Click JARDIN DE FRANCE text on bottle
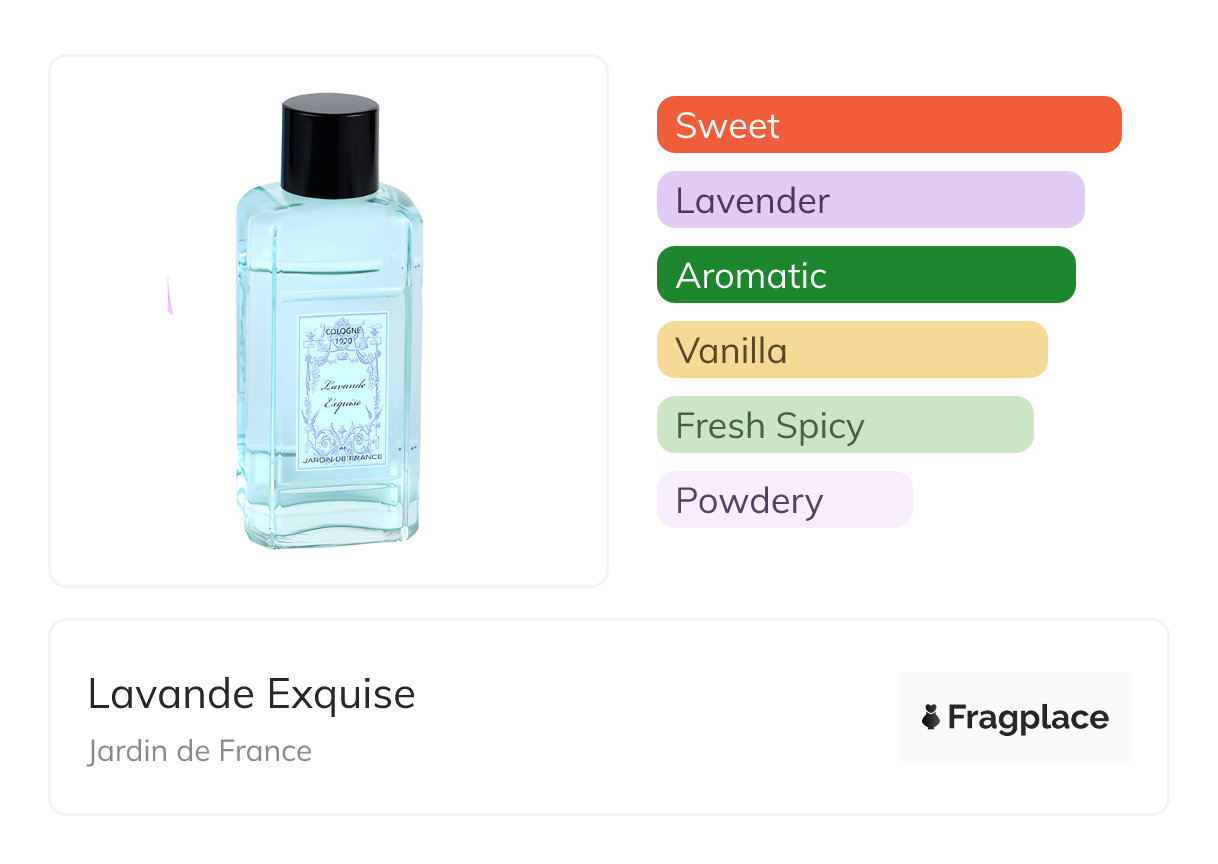Screen dimensions: 1218x864 [x=343, y=459]
